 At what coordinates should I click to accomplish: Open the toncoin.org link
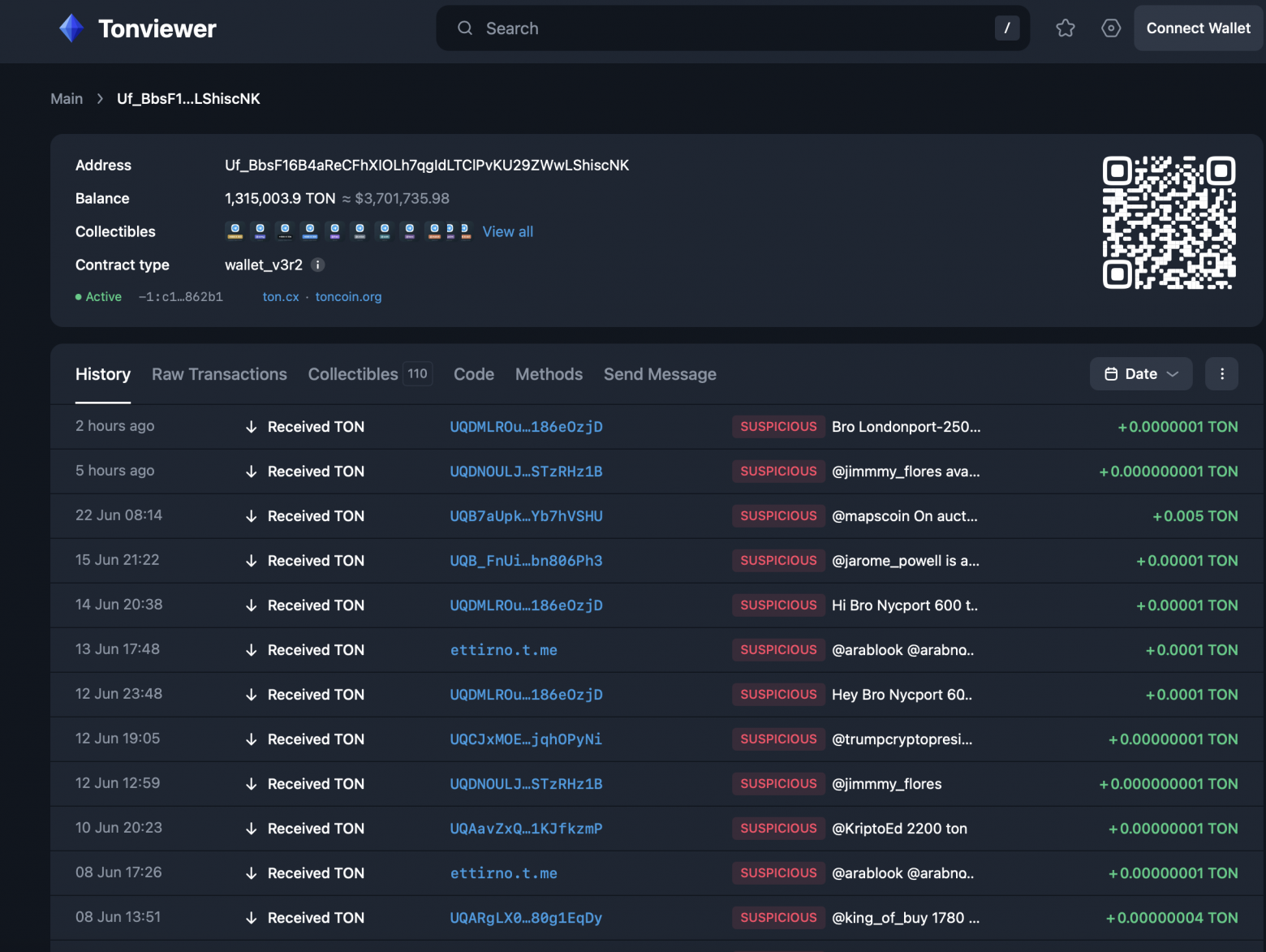tap(349, 297)
